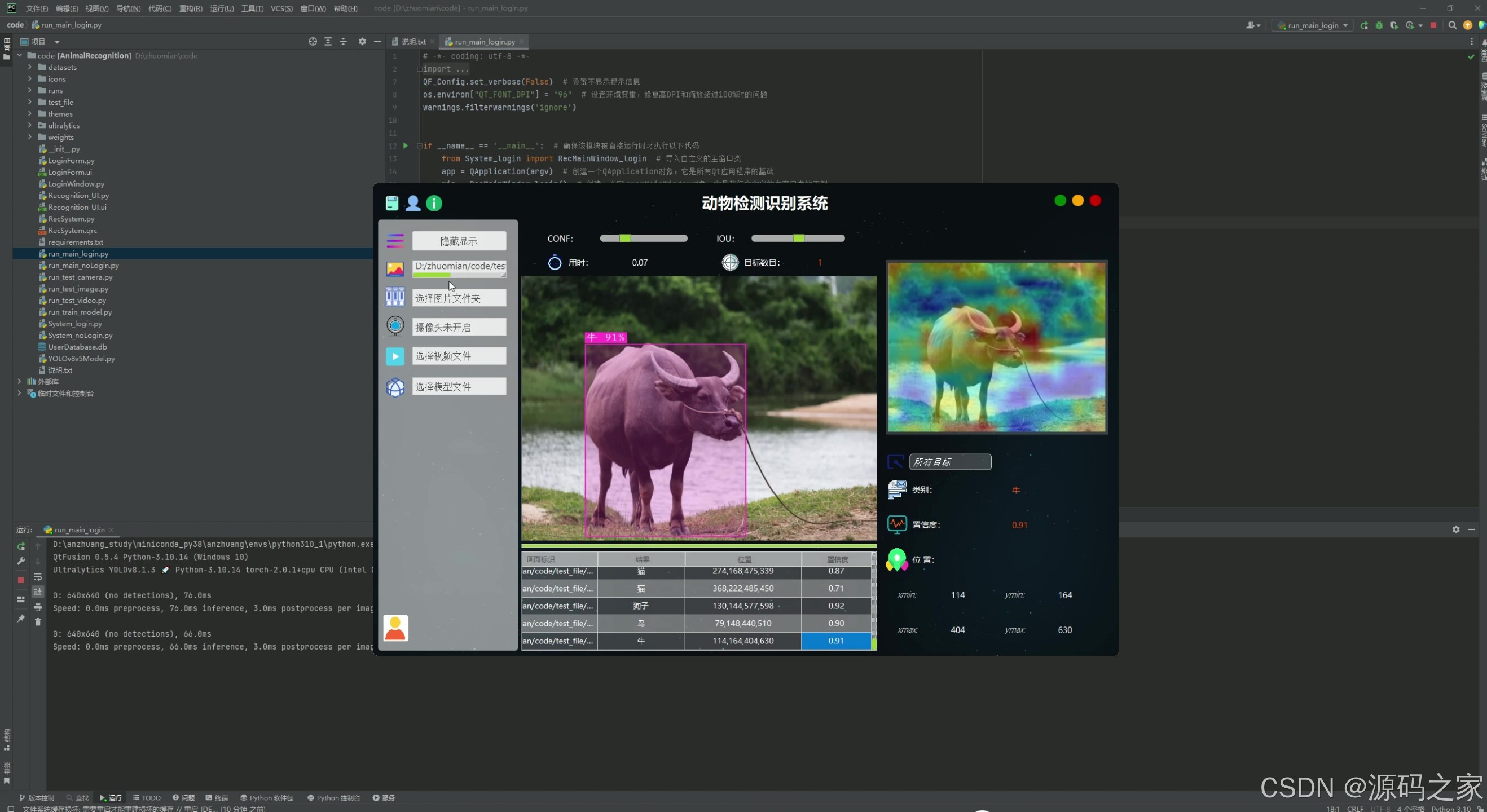
Task: Enable the camera via 摄像头未开启 button
Action: (458, 326)
